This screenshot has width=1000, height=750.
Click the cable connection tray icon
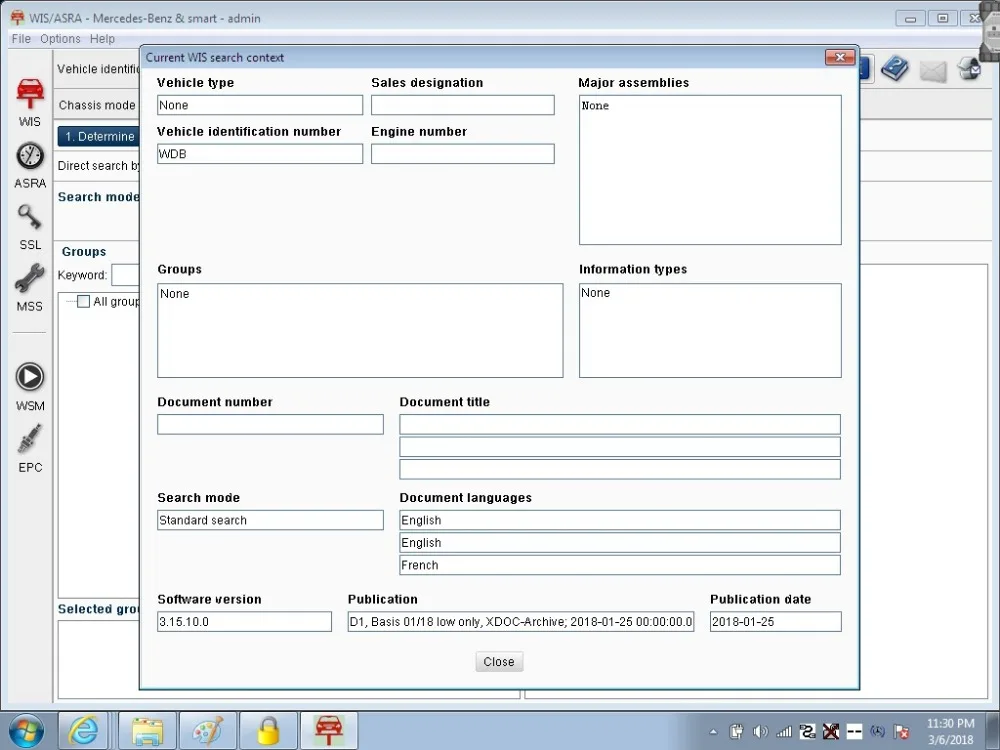pos(807,732)
